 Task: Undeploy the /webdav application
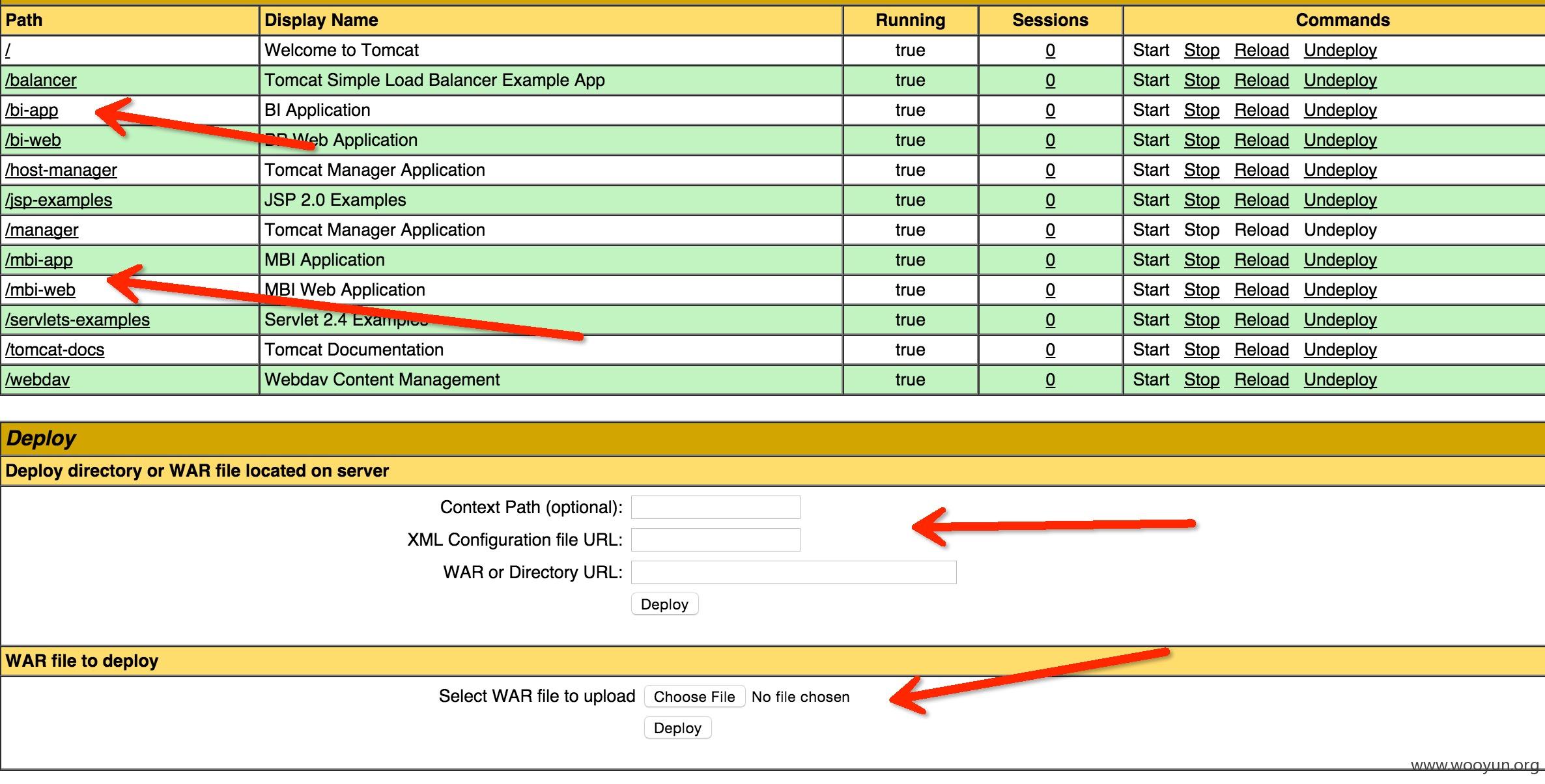pos(1340,380)
